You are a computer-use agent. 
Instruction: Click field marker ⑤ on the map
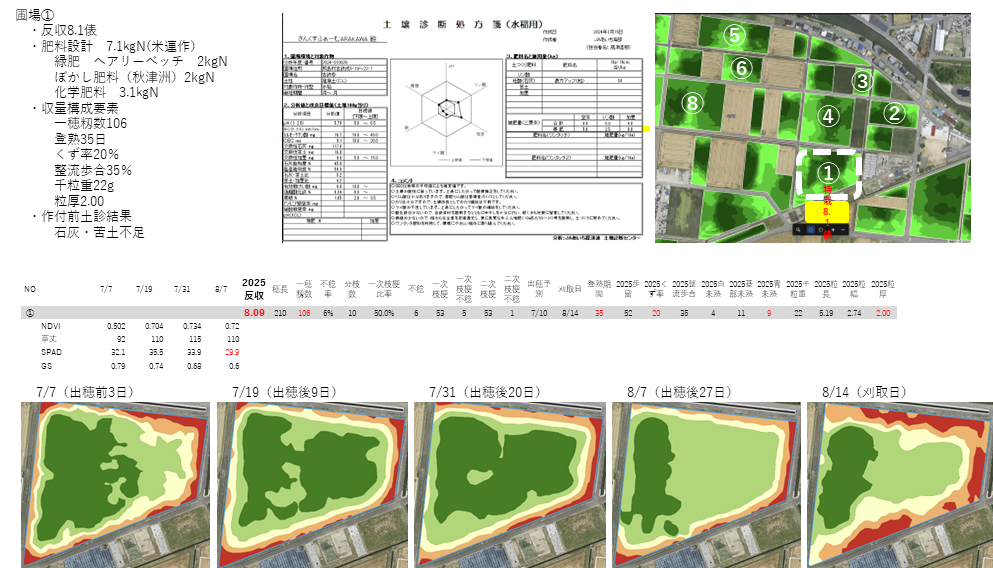[735, 36]
